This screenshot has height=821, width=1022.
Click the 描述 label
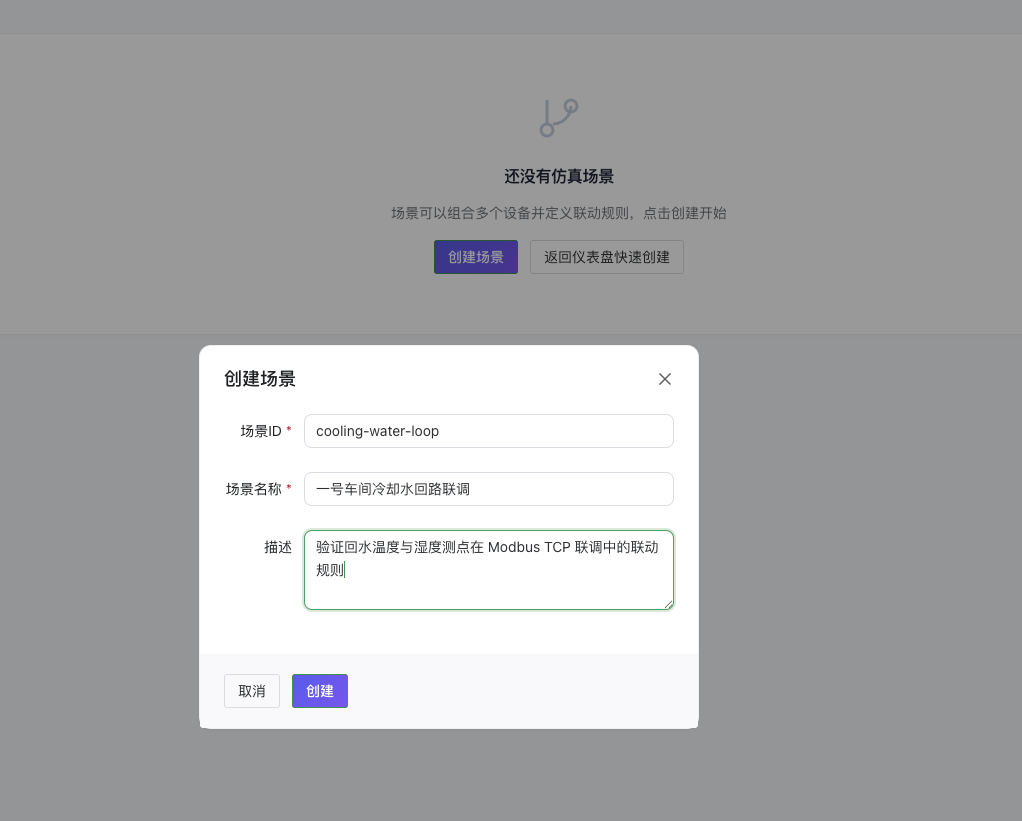click(x=278, y=547)
